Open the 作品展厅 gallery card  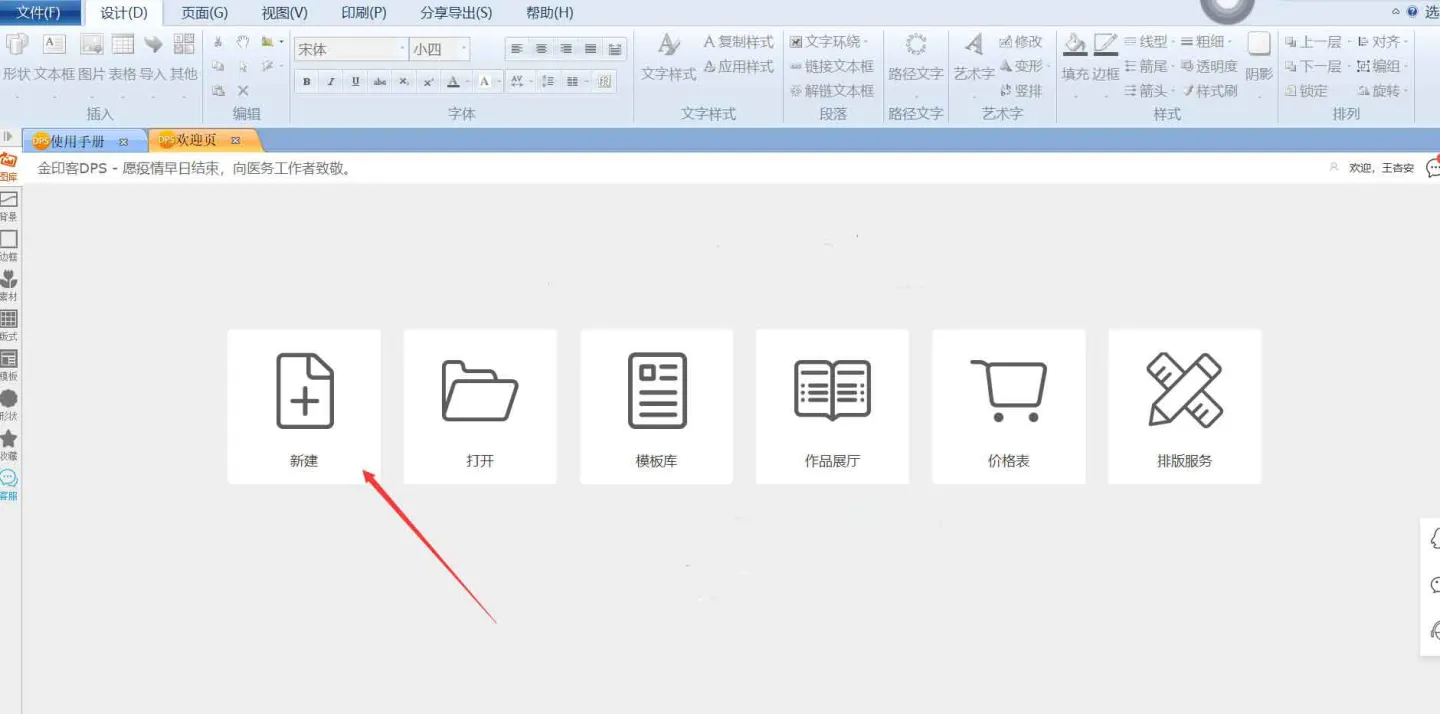pyautogui.click(x=832, y=407)
